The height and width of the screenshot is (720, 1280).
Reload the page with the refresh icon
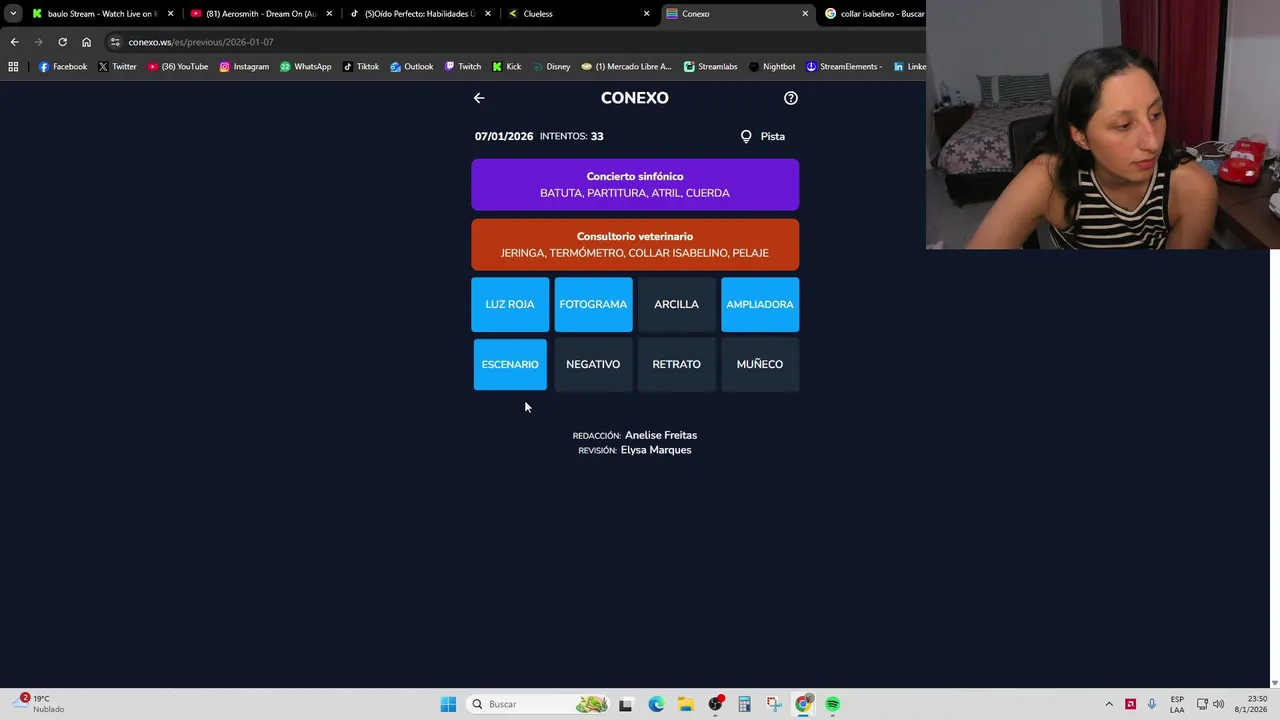coord(62,42)
